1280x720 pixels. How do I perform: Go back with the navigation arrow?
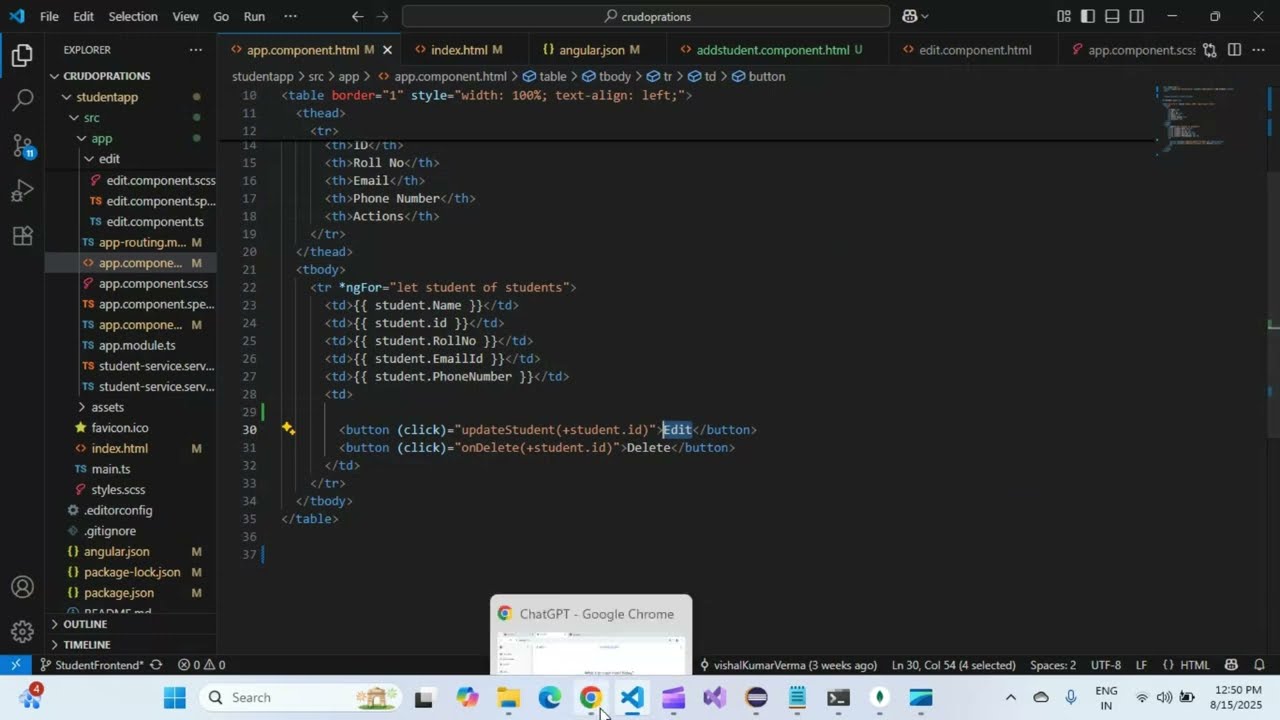point(357,16)
